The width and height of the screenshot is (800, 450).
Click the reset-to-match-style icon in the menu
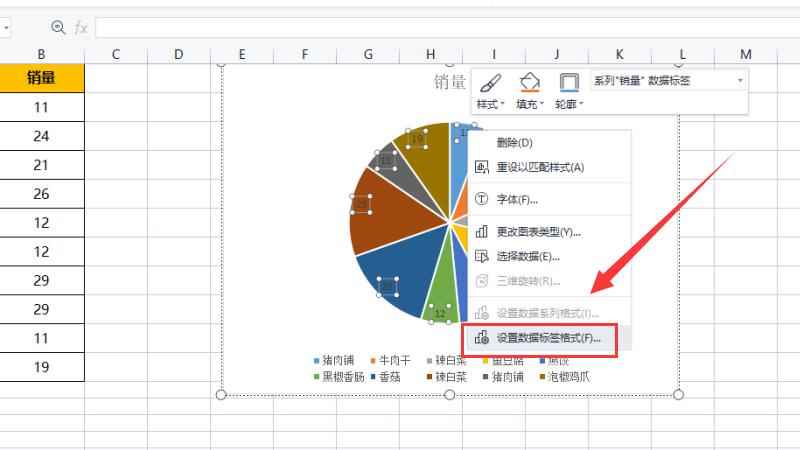pyautogui.click(x=482, y=167)
